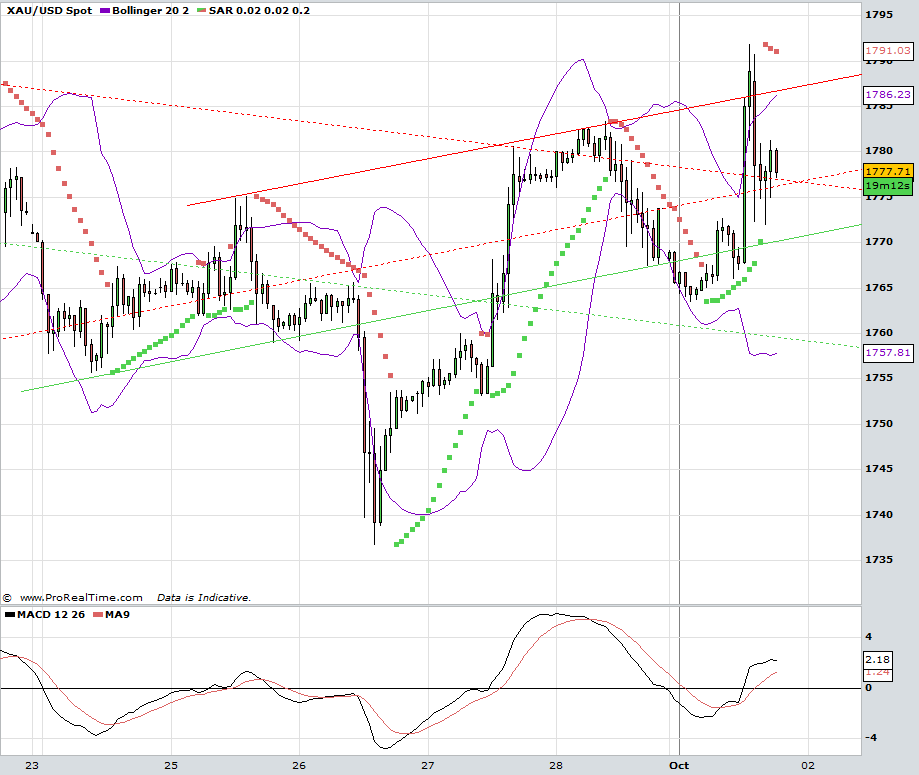
Task: Click the 1765 price axis label
Action: tap(879, 287)
